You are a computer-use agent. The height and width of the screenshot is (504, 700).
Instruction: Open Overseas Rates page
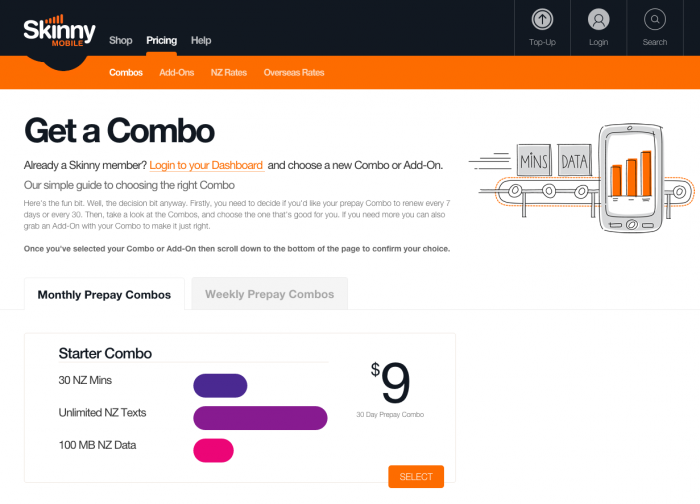(x=294, y=73)
